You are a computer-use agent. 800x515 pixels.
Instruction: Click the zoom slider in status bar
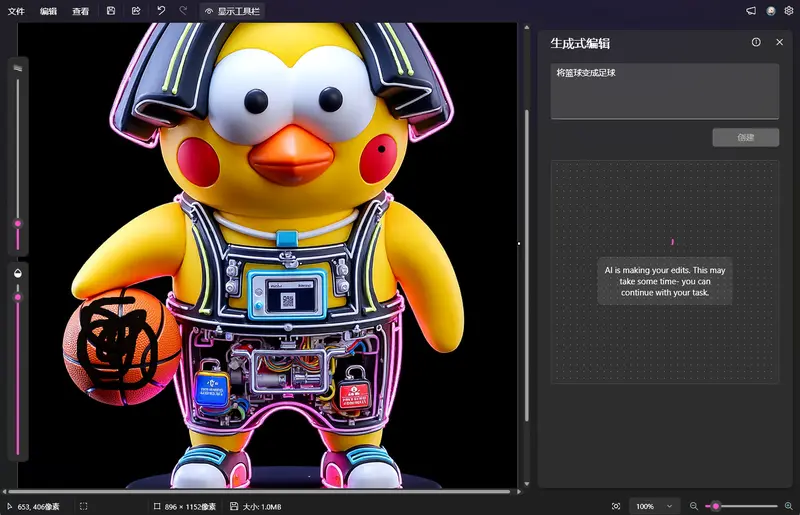pyautogui.click(x=742, y=506)
